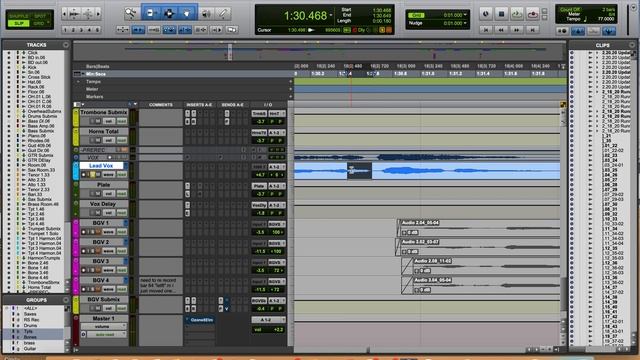The height and width of the screenshot is (360, 640).
Task: Open Nudge value dropdown arrow
Action: pos(465,23)
